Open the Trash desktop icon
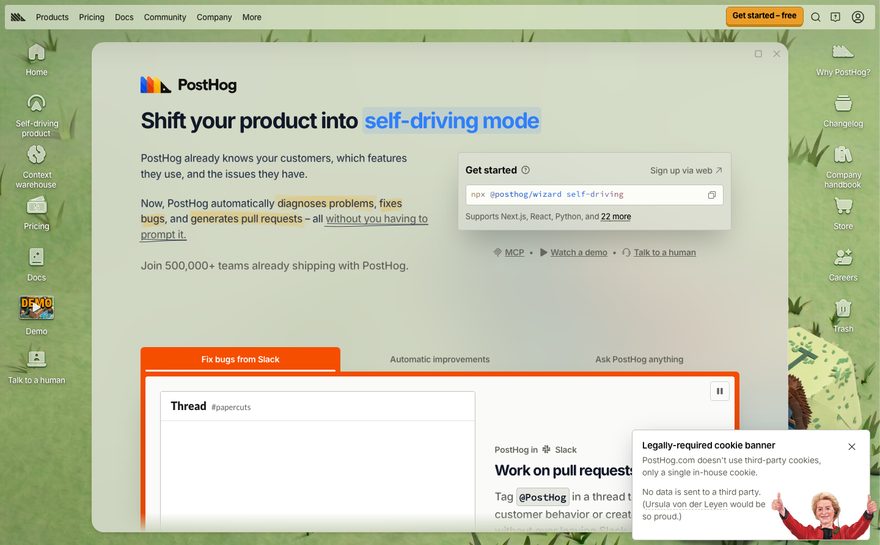This screenshot has width=880, height=545. coord(843,315)
